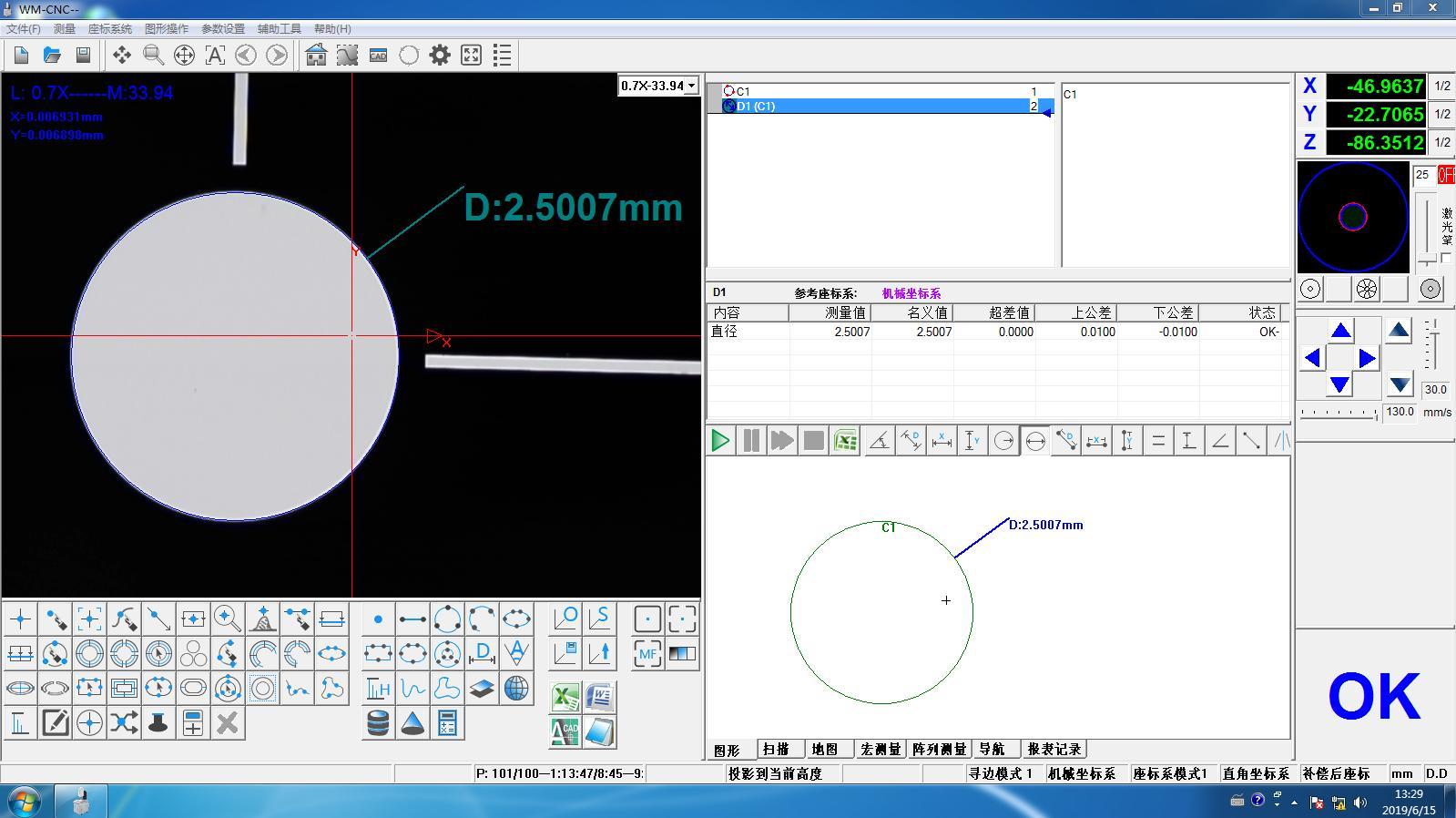This screenshot has width=1456, height=818.
Task: Click the 机械坐标系 status bar button
Action: [1082, 773]
